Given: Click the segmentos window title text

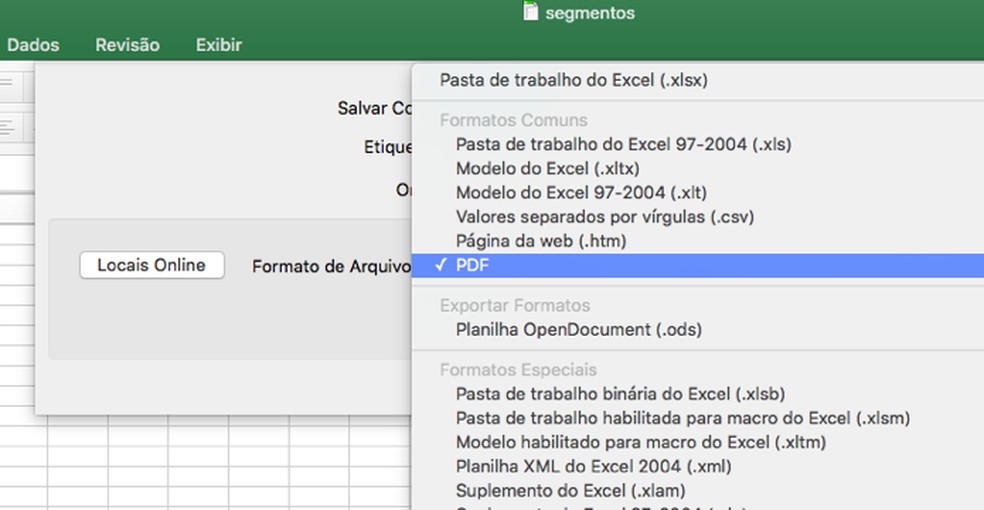Looking at the screenshot, I should click(590, 13).
